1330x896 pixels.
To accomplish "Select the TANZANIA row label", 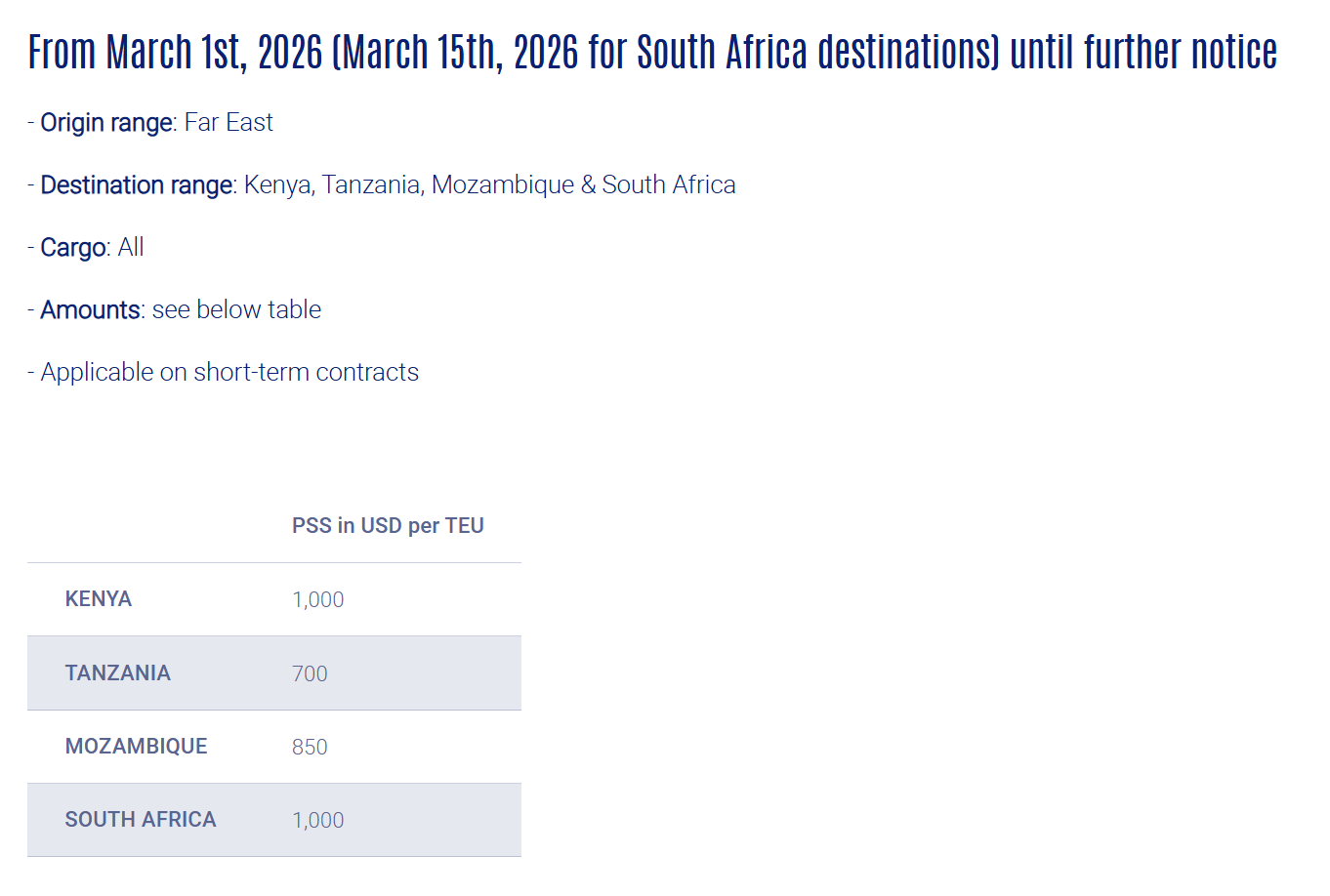I will click(118, 673).
